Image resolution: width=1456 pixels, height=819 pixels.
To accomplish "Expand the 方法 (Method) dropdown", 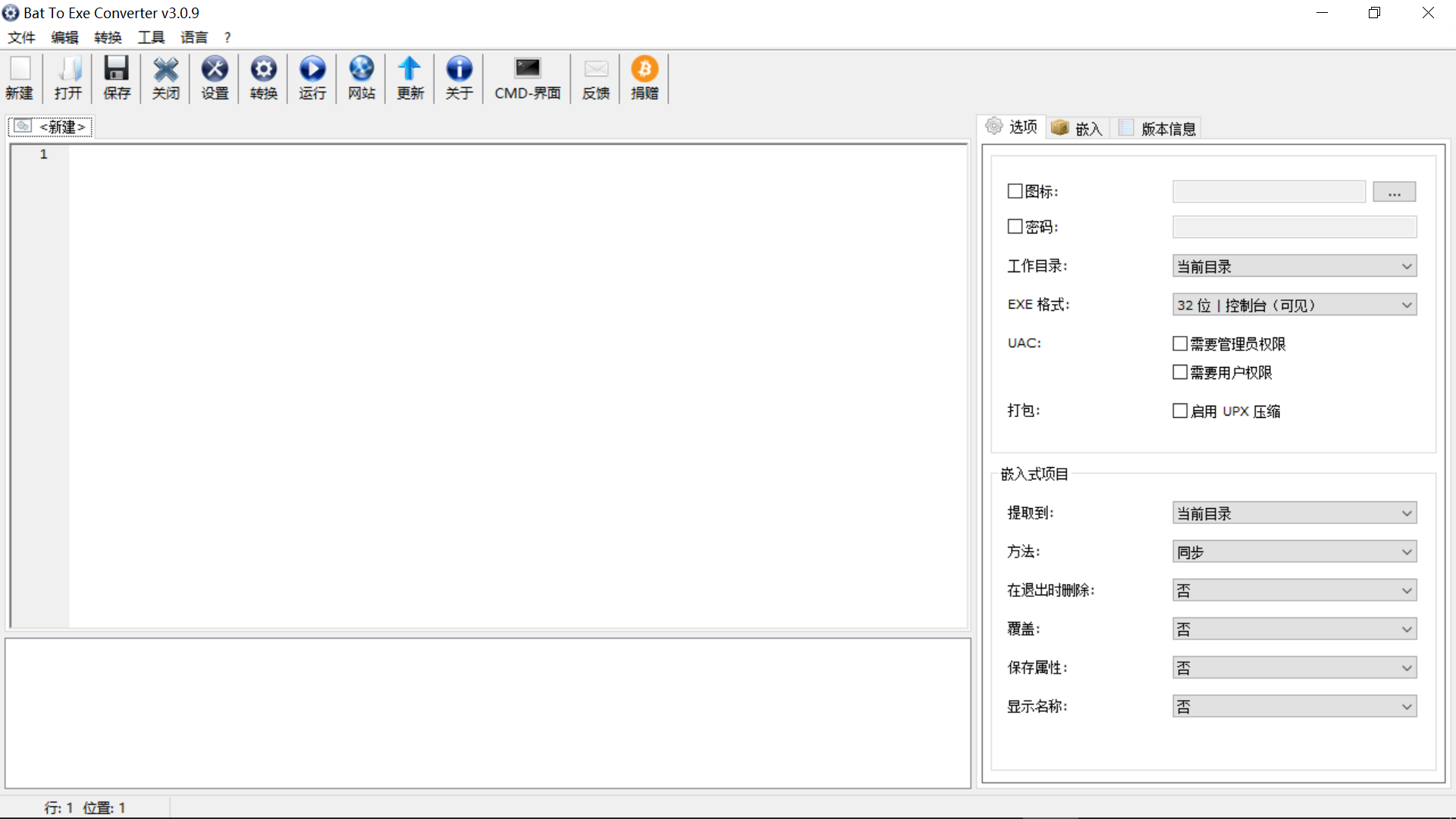I will (1294, 552).
